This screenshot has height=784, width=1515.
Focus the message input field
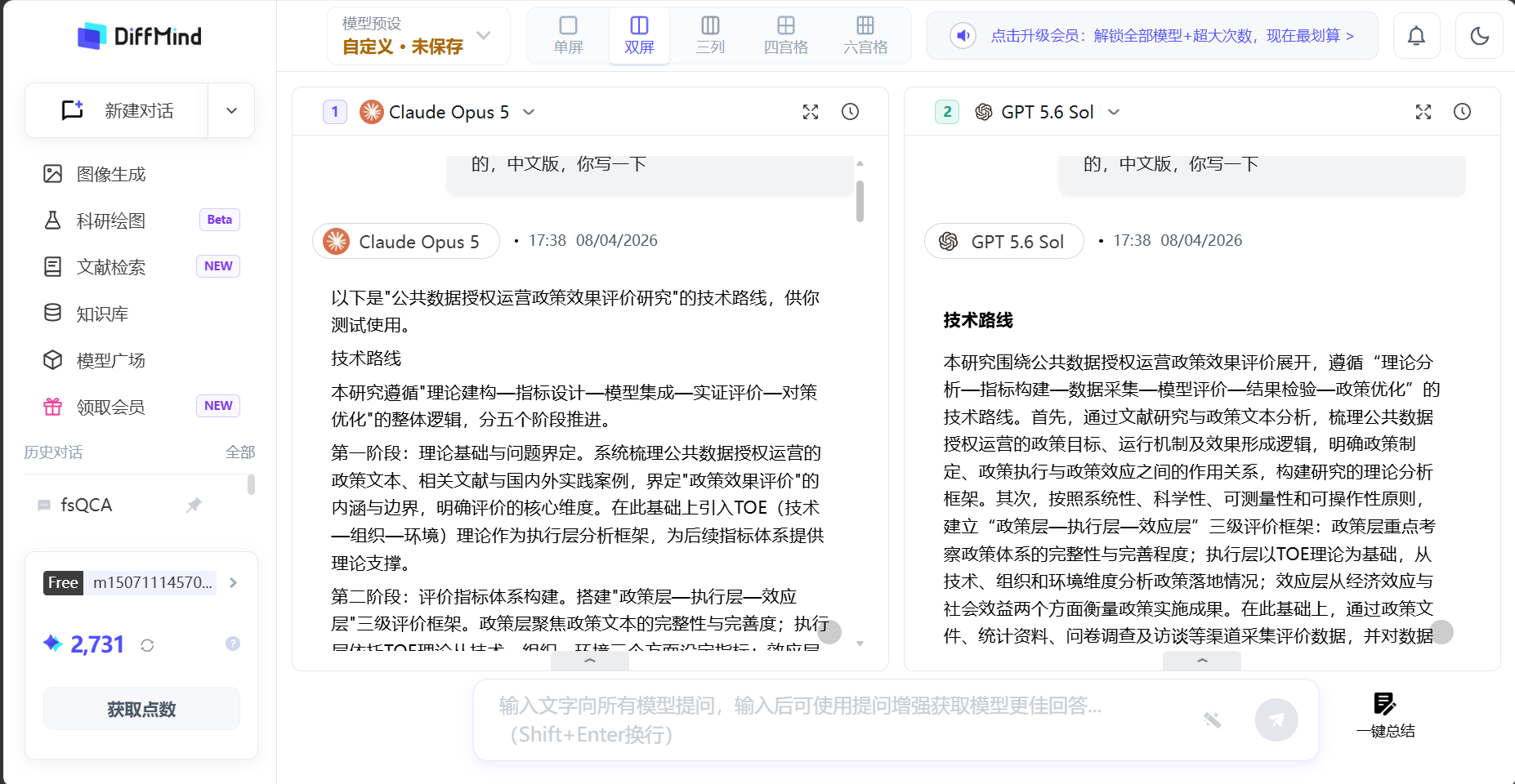833,719
